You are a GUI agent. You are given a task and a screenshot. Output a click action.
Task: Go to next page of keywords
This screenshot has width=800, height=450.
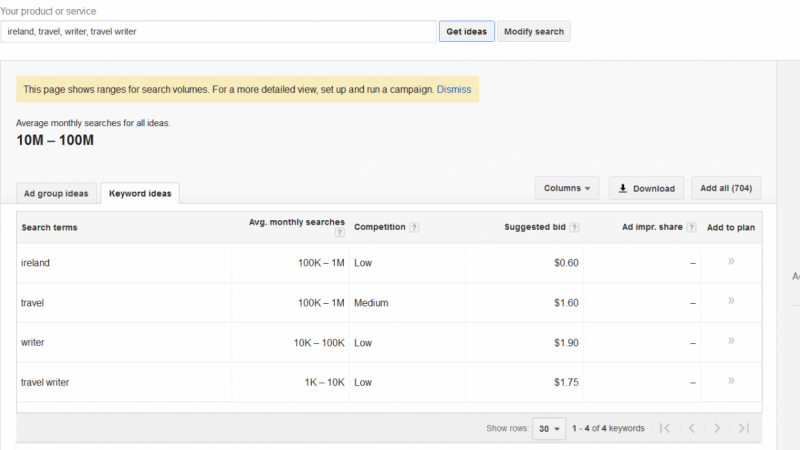coord(717,428)
